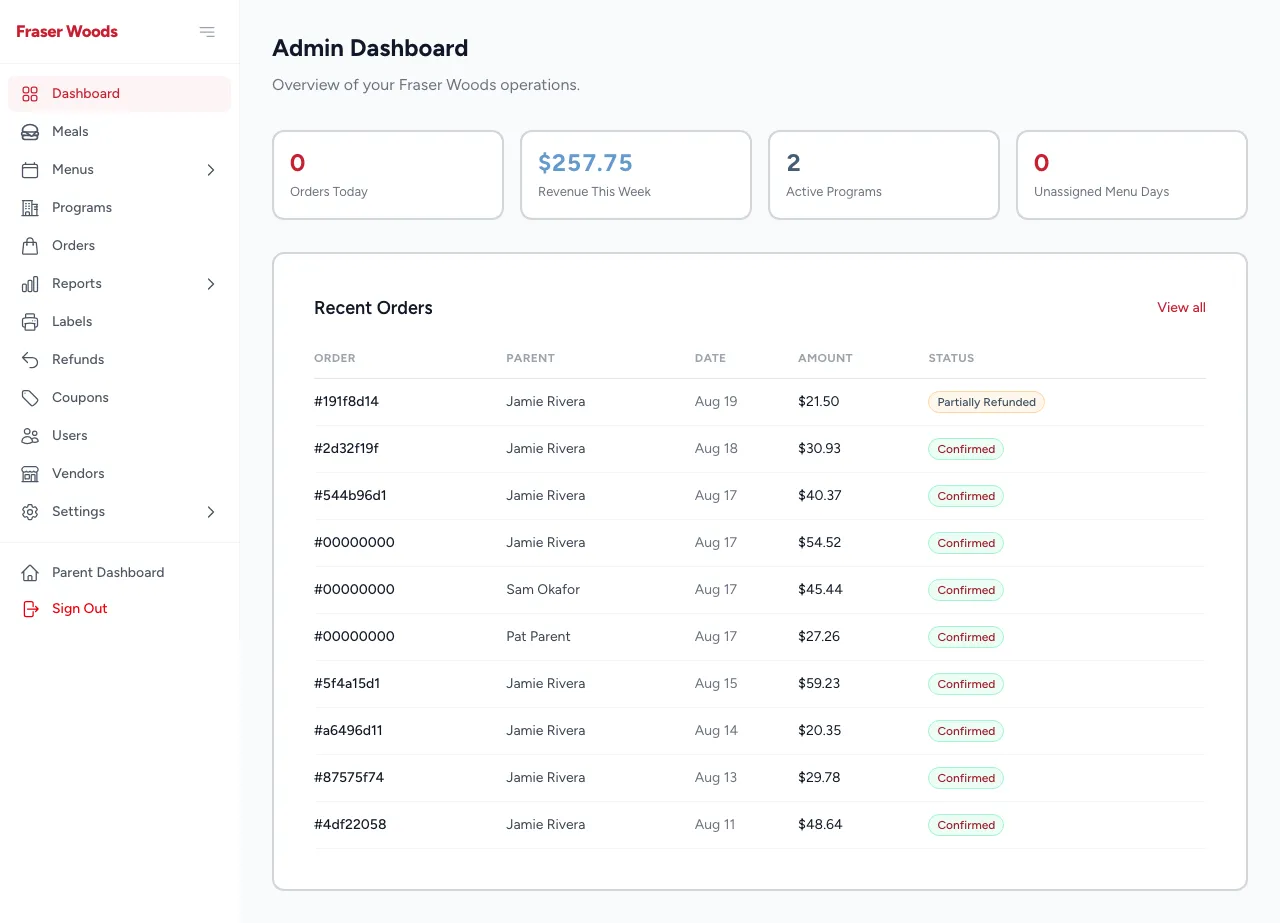This screenshot has height=923, width=1280.
Task: Click the Vendors storefront icon
Action: tap(30, 474)
